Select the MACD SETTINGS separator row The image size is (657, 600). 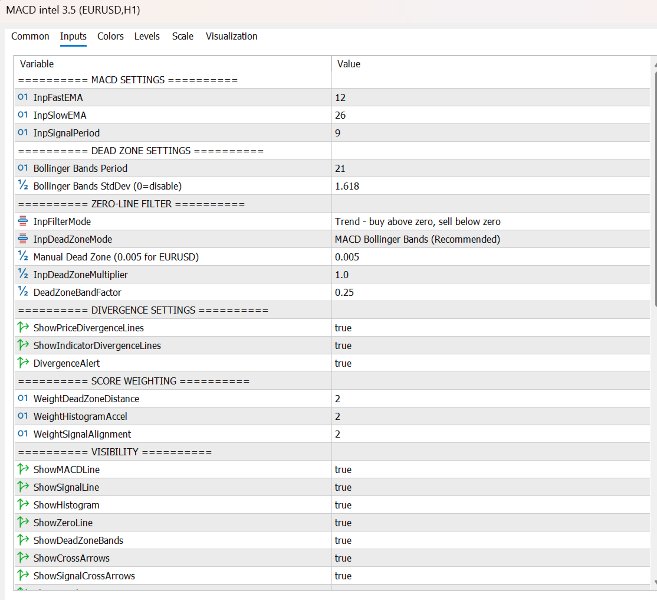coord(332,80)
